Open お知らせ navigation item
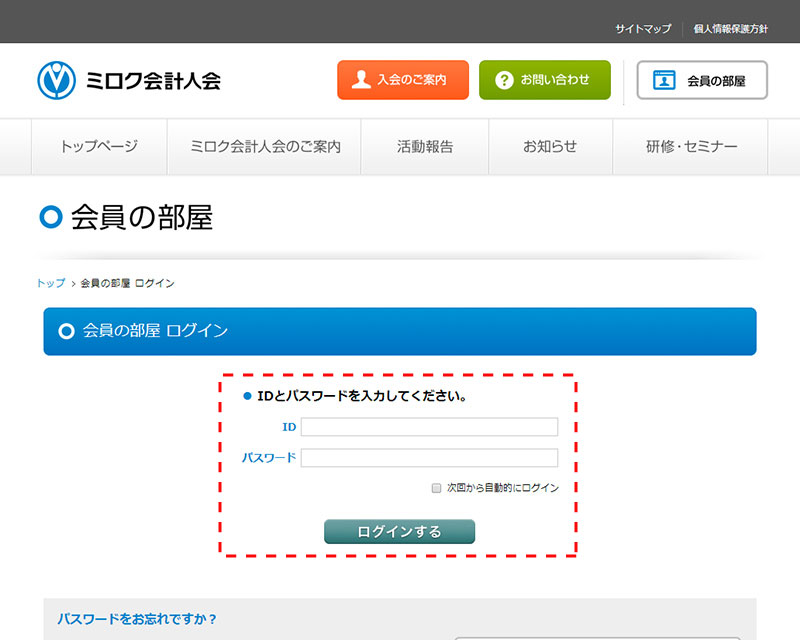Viewport: 800px width, 640px height. tap(550, 146)
